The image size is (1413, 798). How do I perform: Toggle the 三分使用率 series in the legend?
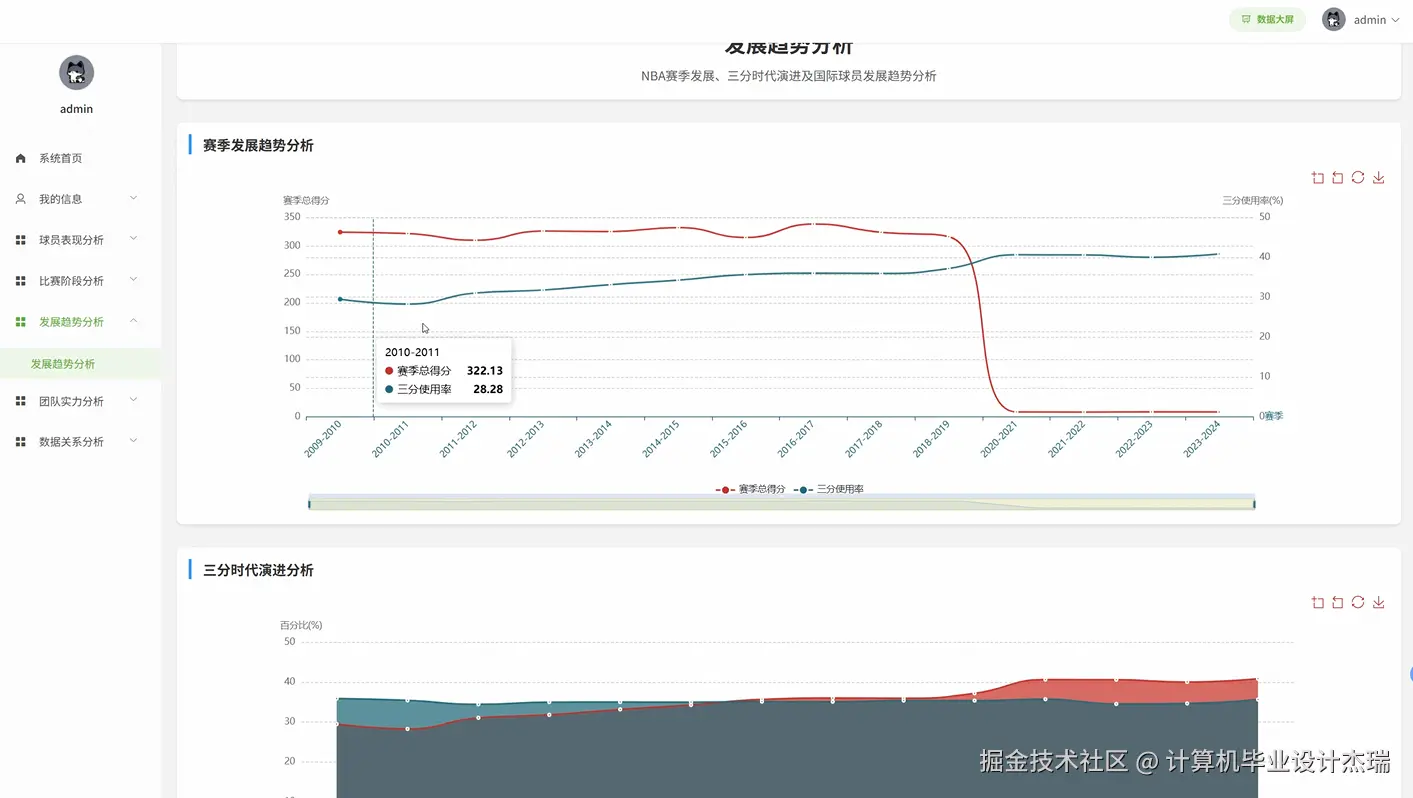click(829, 489)
